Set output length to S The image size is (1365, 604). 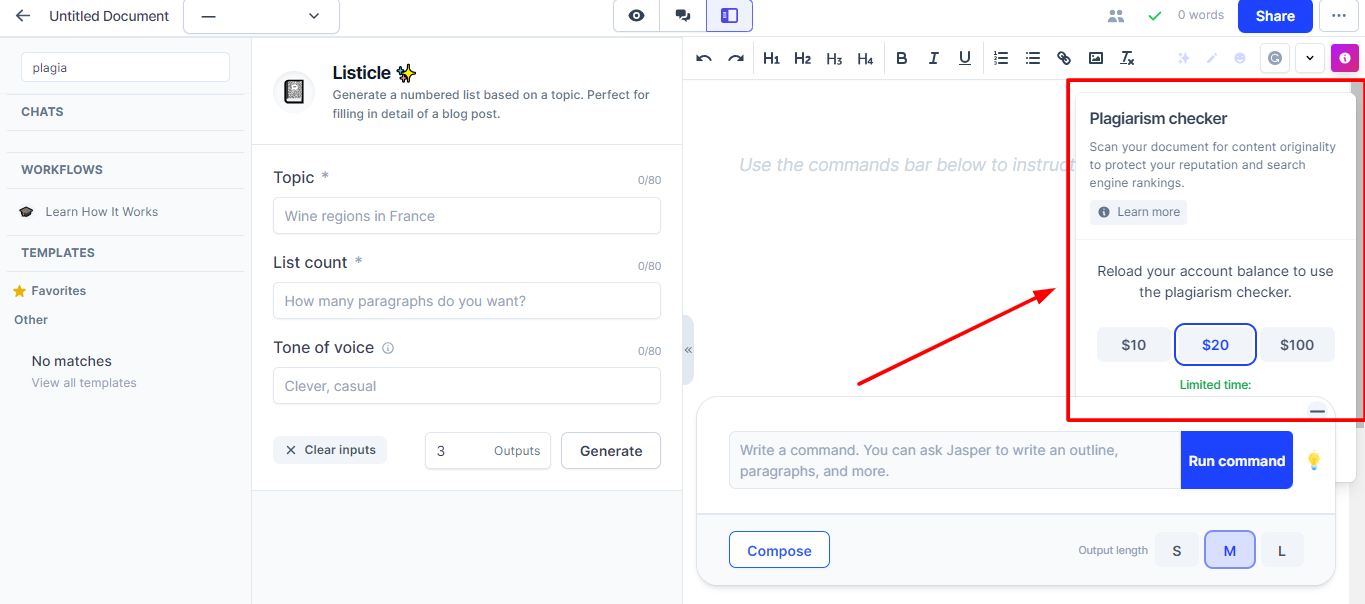click(x=1177, y=550)
